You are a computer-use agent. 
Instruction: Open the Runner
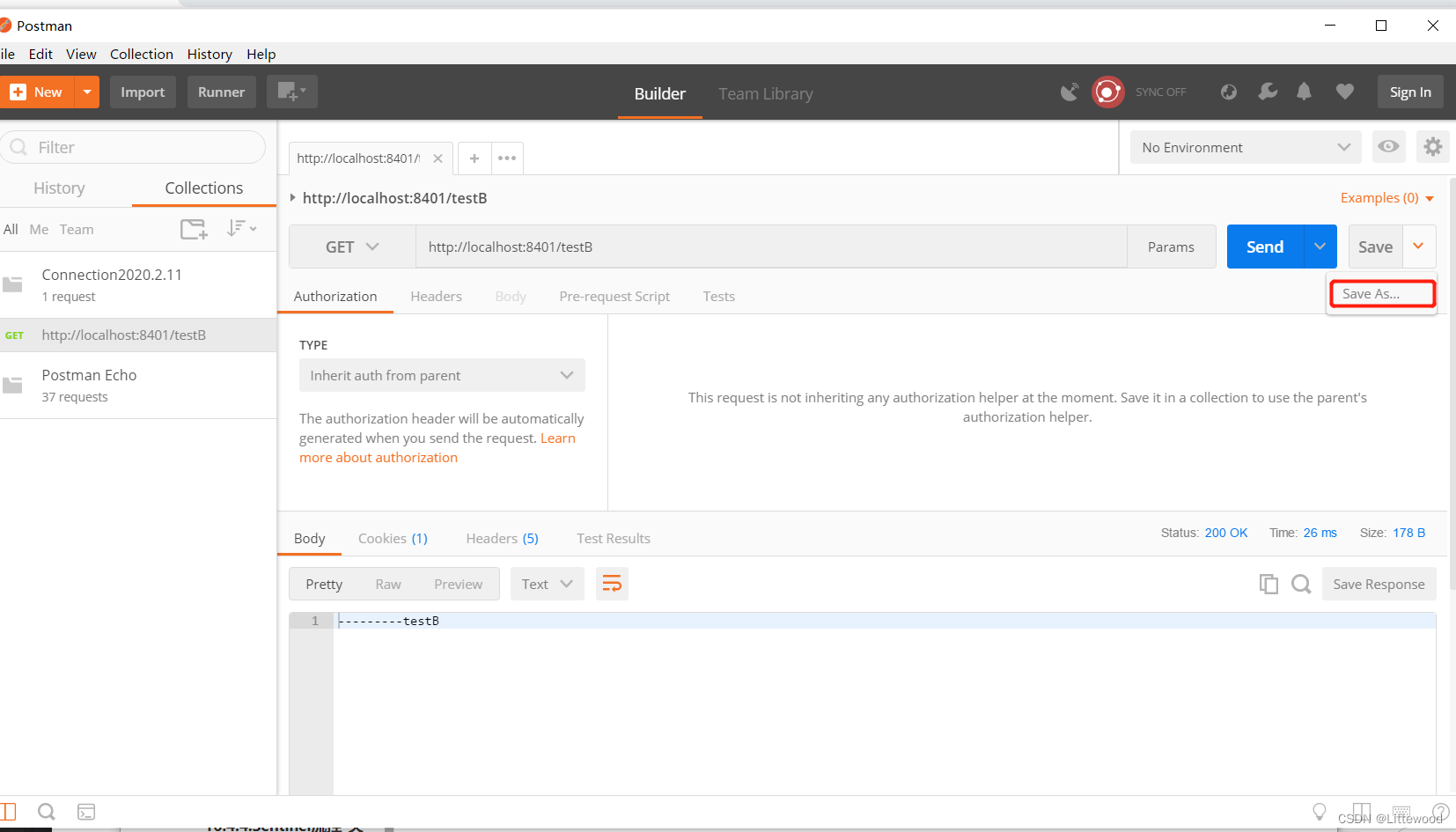click(221, 92)
